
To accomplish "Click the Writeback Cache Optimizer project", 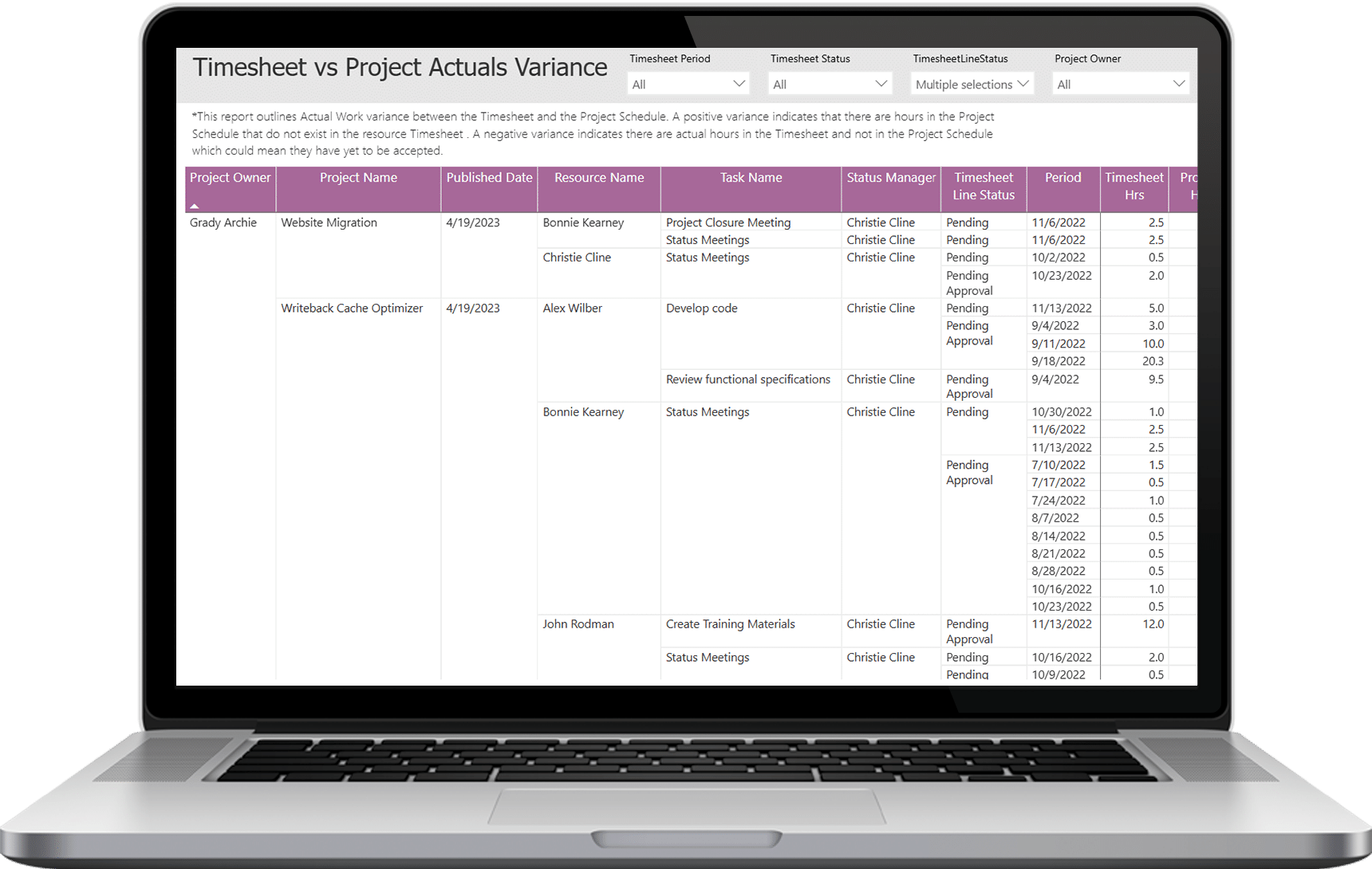I will (352, 309).
